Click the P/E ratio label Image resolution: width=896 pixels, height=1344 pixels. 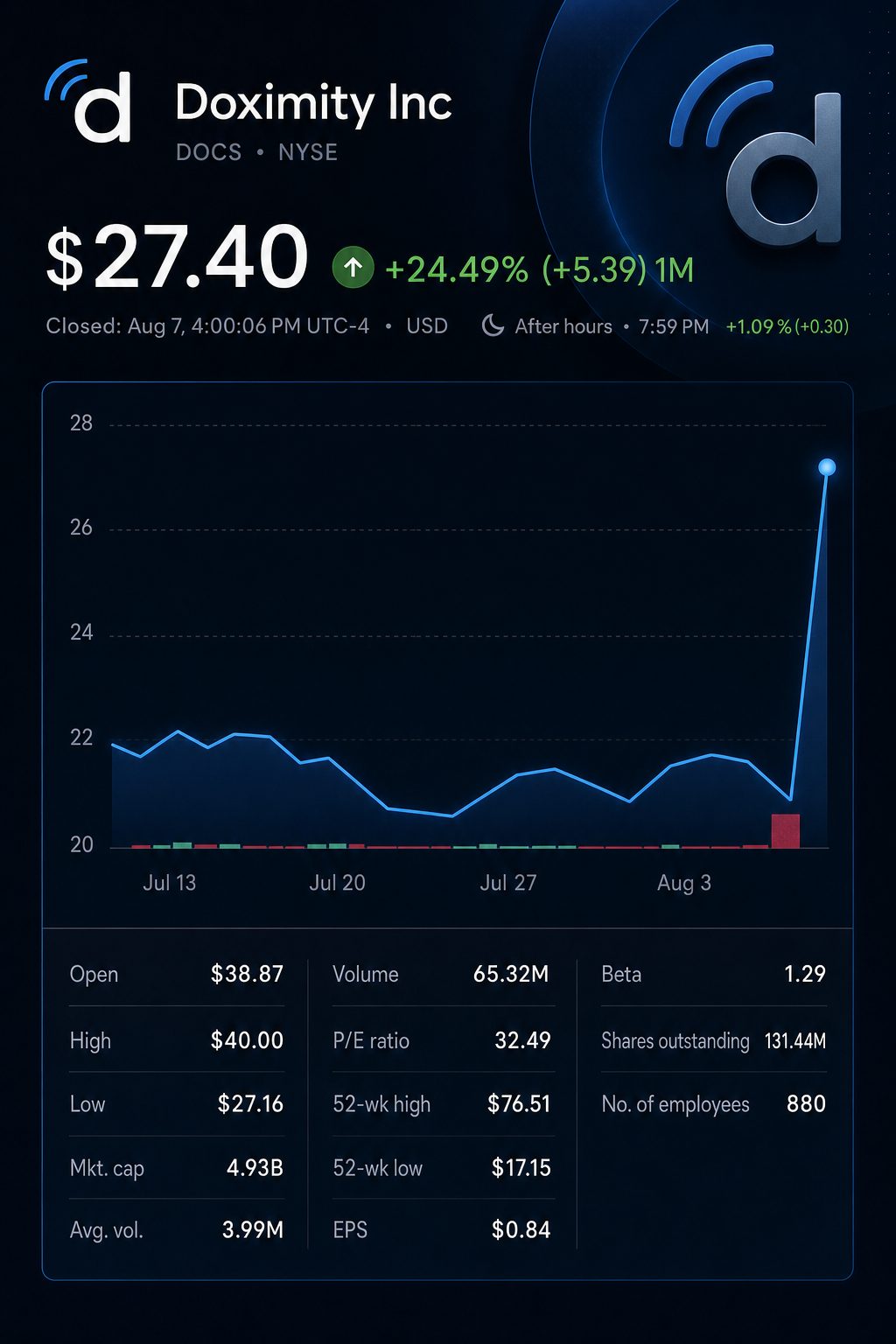coord(371,1040)
